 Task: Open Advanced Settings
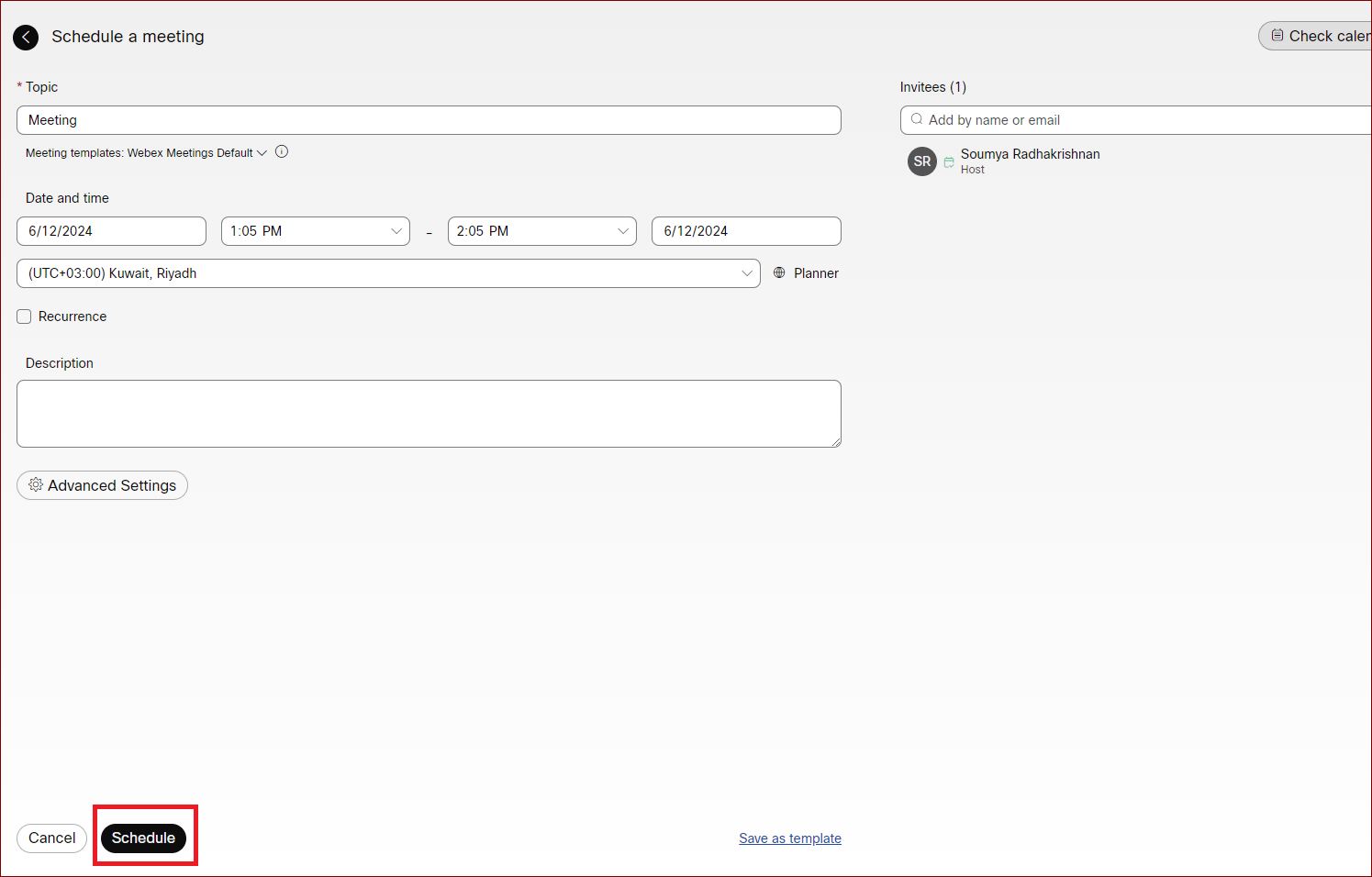coord(102,485)
